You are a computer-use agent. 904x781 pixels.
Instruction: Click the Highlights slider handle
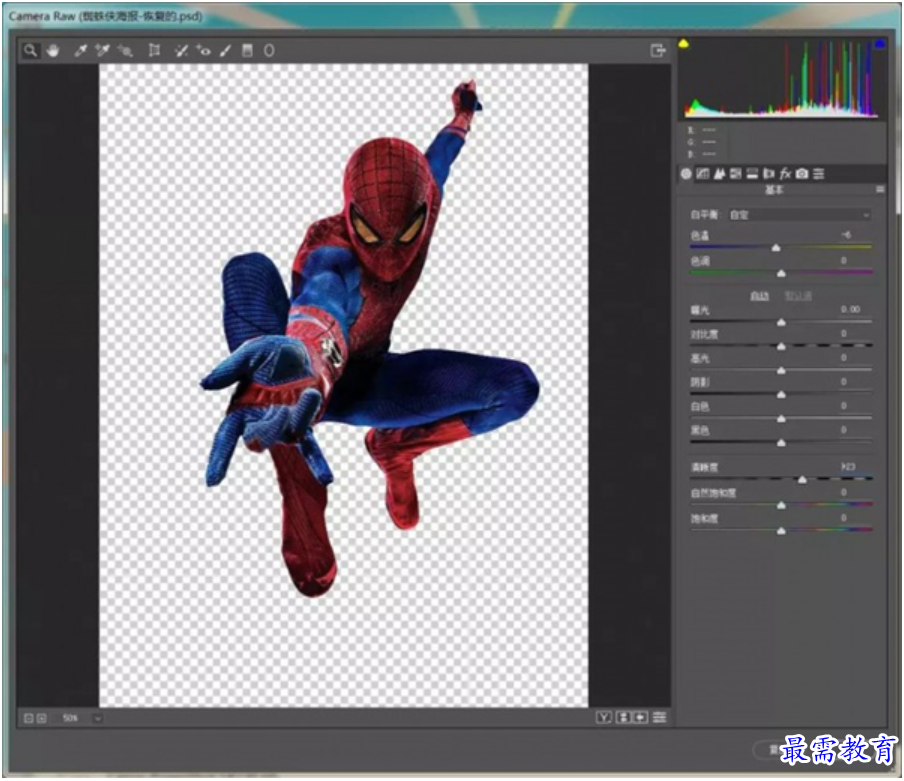click(781, 371)
